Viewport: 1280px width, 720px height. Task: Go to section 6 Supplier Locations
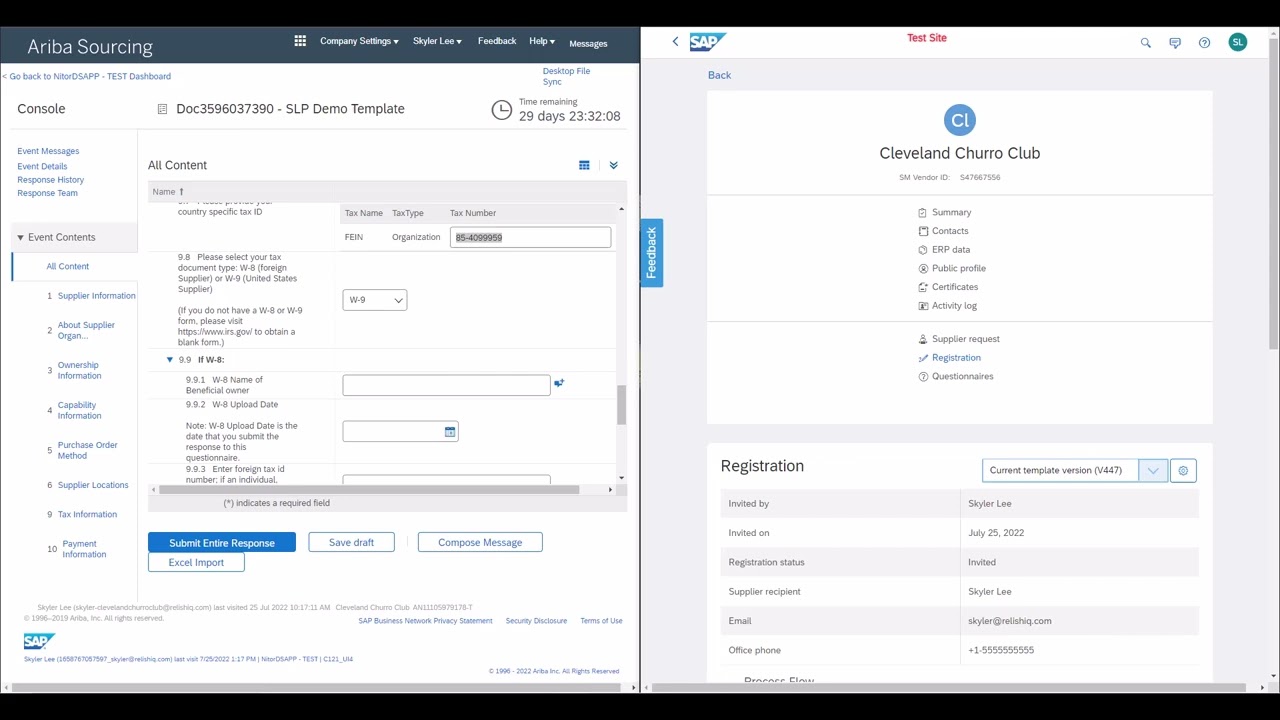(93, 485)
